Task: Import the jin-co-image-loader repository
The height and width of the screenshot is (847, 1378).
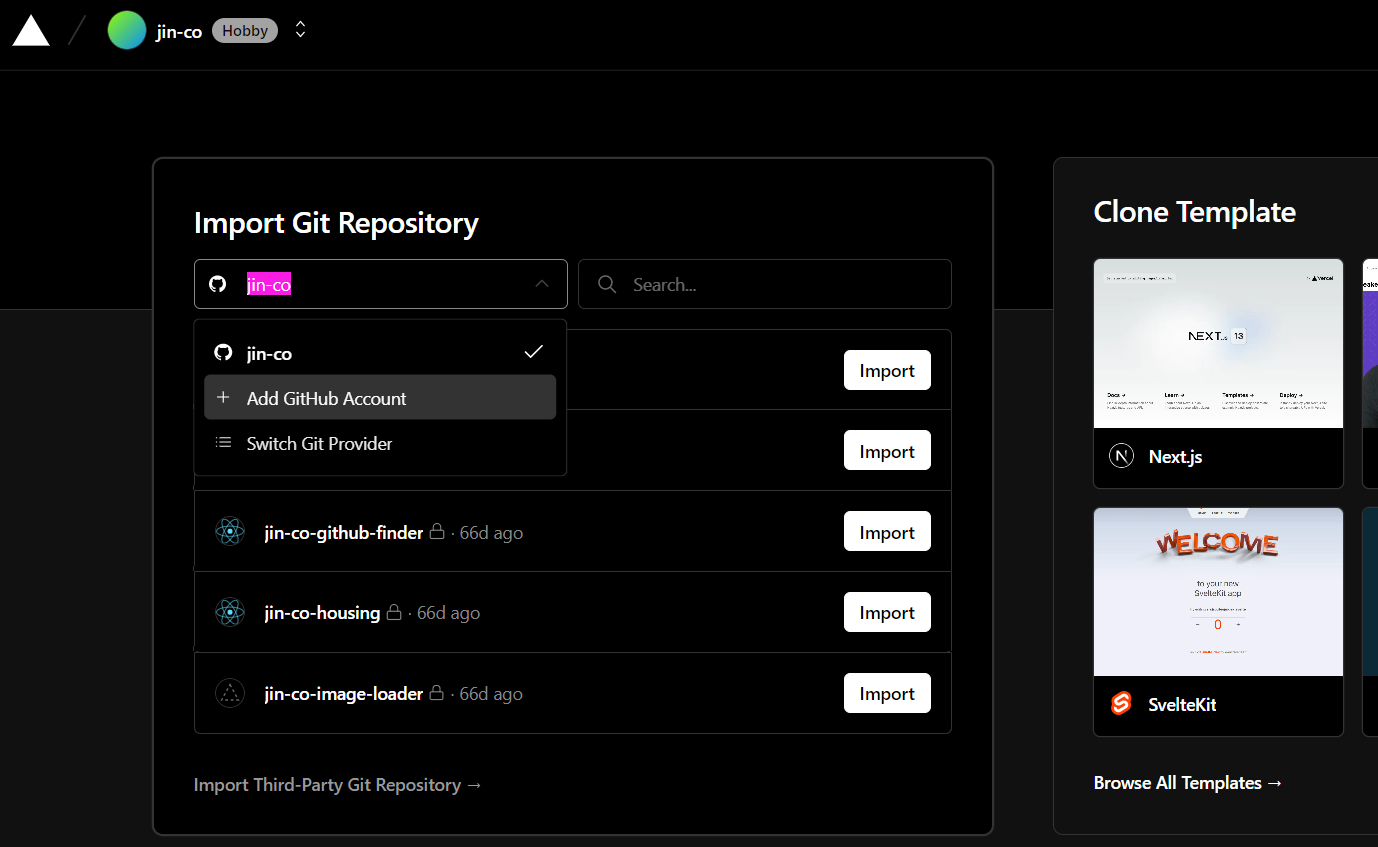Action: pos(887,693)
